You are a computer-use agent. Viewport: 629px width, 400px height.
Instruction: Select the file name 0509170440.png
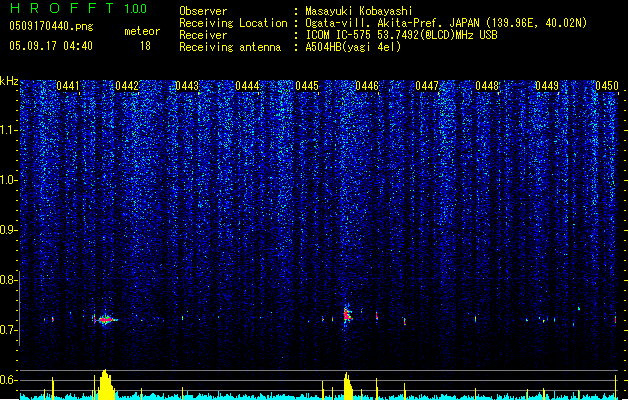(x=51, y=26)
